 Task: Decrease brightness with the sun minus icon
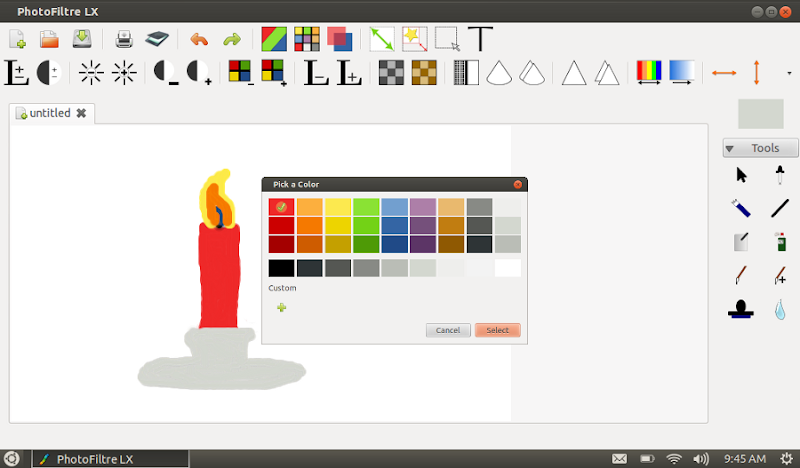point(91,72)
